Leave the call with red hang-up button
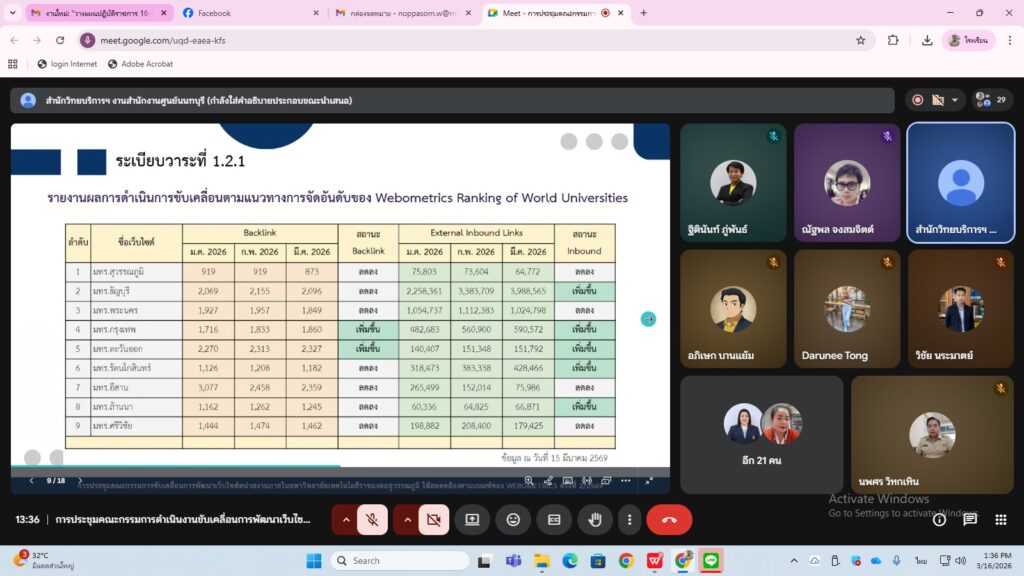The height and width of the screenshot is (576, 1024). pyautogui.click(x=669, y=519)
